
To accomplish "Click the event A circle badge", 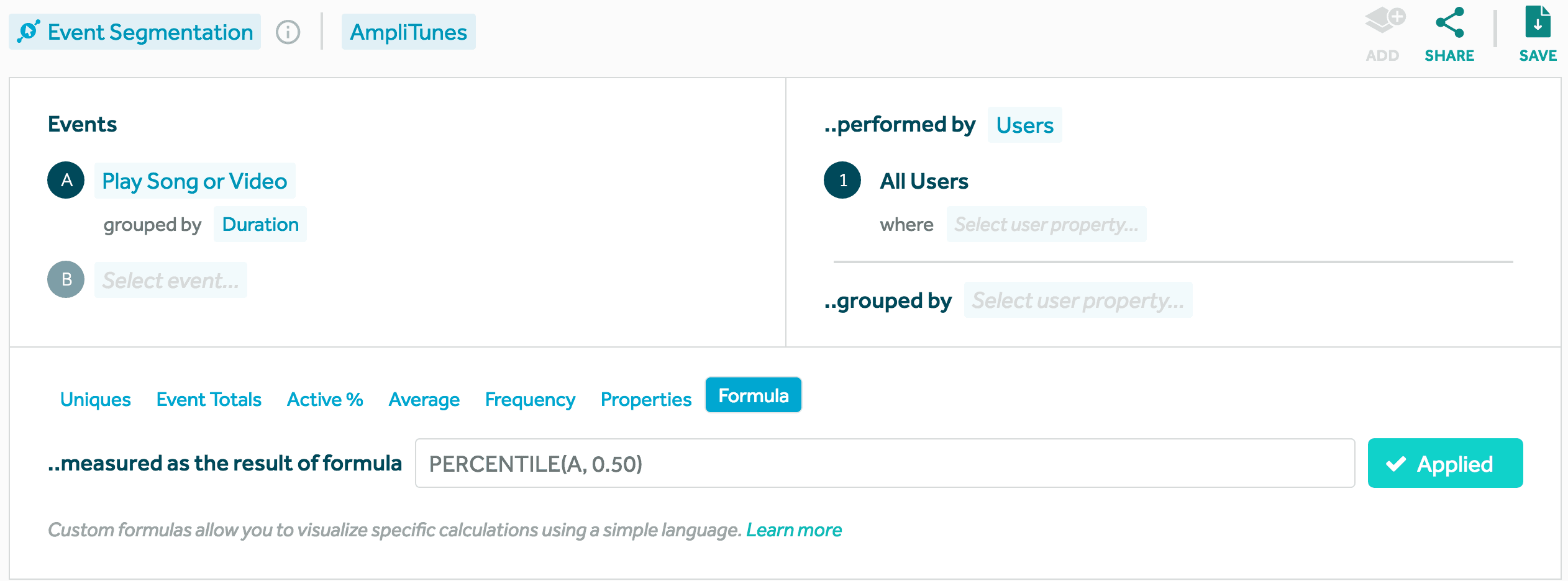I will tap(66, 181).
